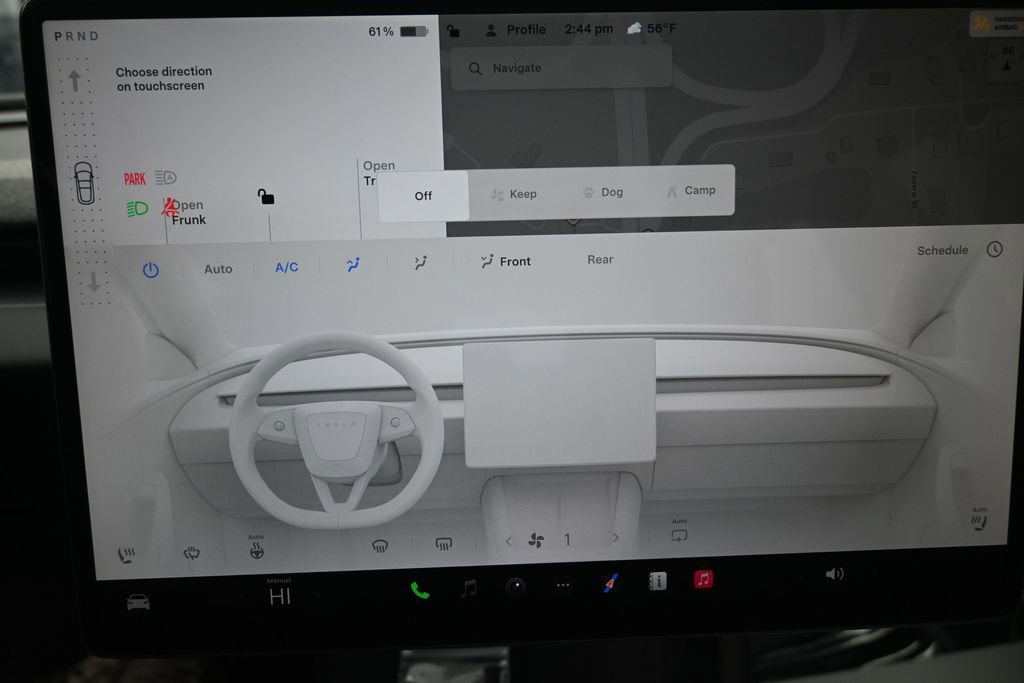This screenshot has width=1024, height=683.
Task: Turn on the steering wheel heater
Action: [256, 550]
